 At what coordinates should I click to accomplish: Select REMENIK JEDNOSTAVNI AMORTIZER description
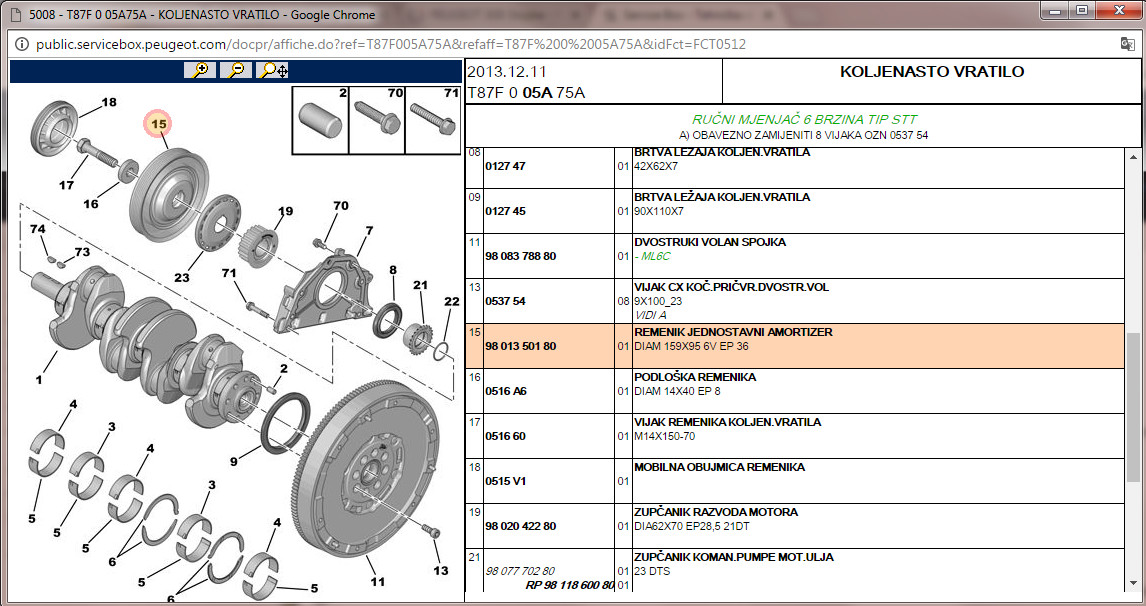coord(733,332)
